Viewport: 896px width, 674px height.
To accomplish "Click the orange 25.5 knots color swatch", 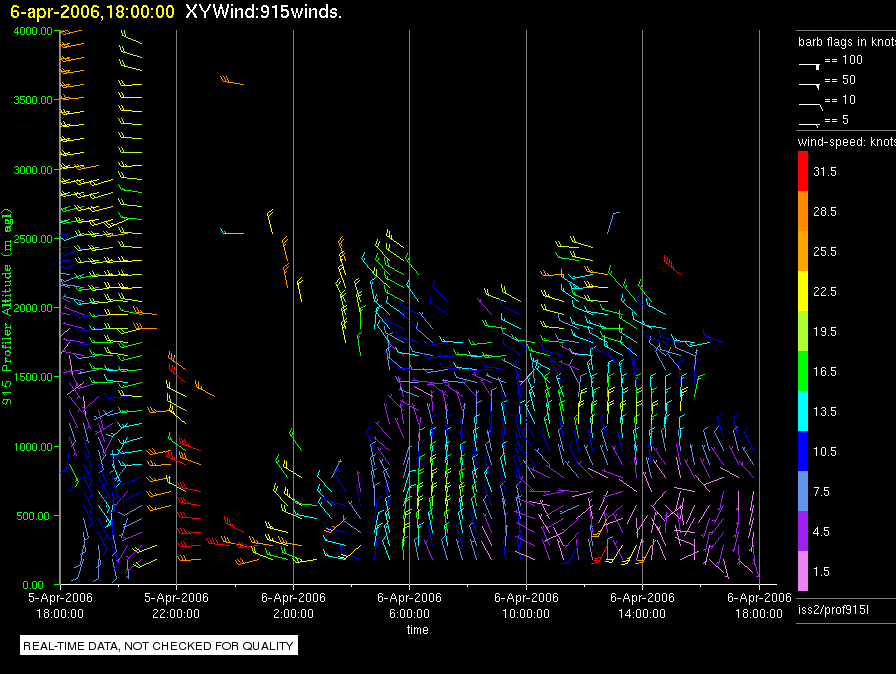I will pos(803,251).
